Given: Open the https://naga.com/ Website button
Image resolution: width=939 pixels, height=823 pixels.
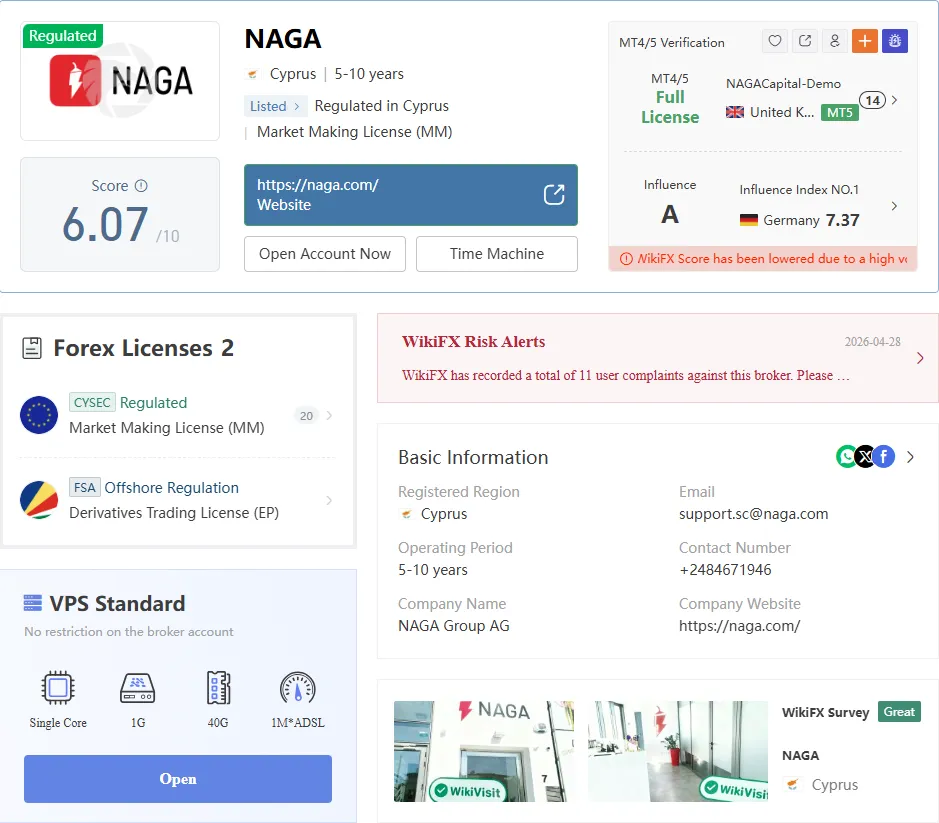Looking at the screenshot, I should coord(411,195).
